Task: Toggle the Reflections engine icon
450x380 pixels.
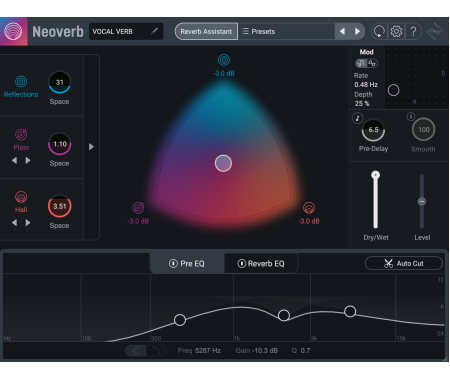Action: tap(21, 81)
